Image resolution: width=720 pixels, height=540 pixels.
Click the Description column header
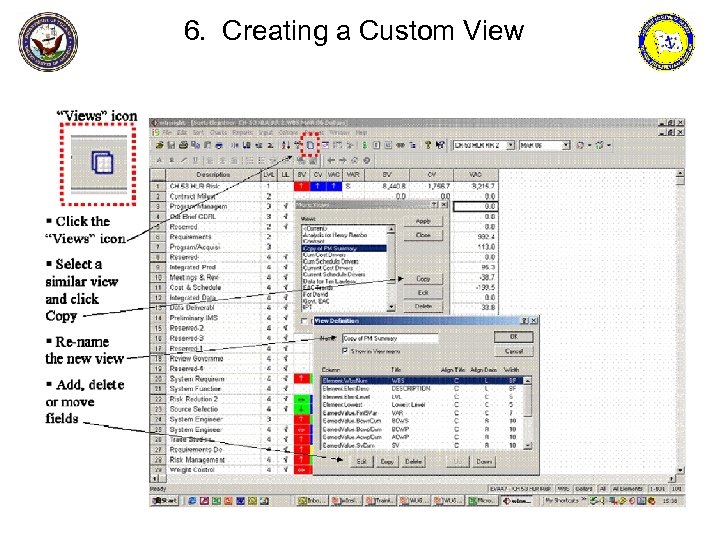(x=213, y=174)
